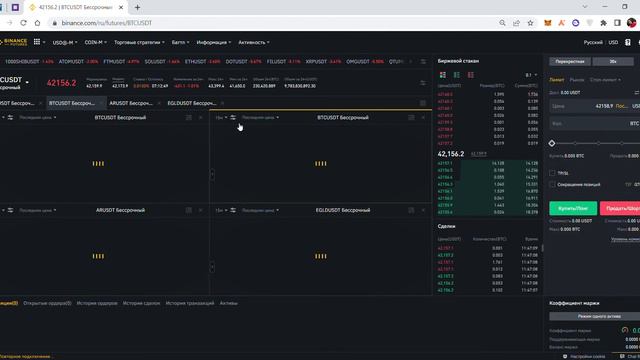Open indicator settings in EGLDUSDT chart
640x360 pixels.
[x=233, y=210]
